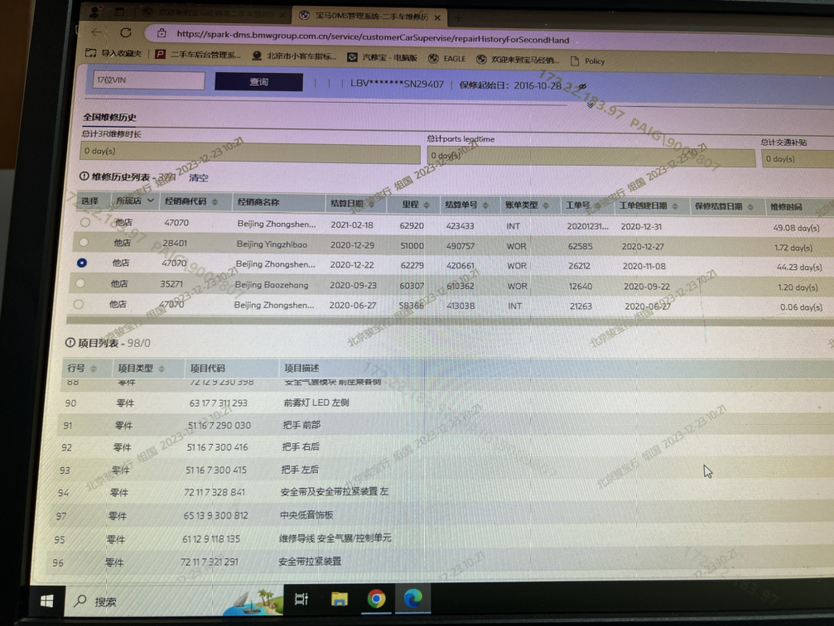
Task: Open the 二手车后台管理系 bookmark
Action: coord(197,54)
